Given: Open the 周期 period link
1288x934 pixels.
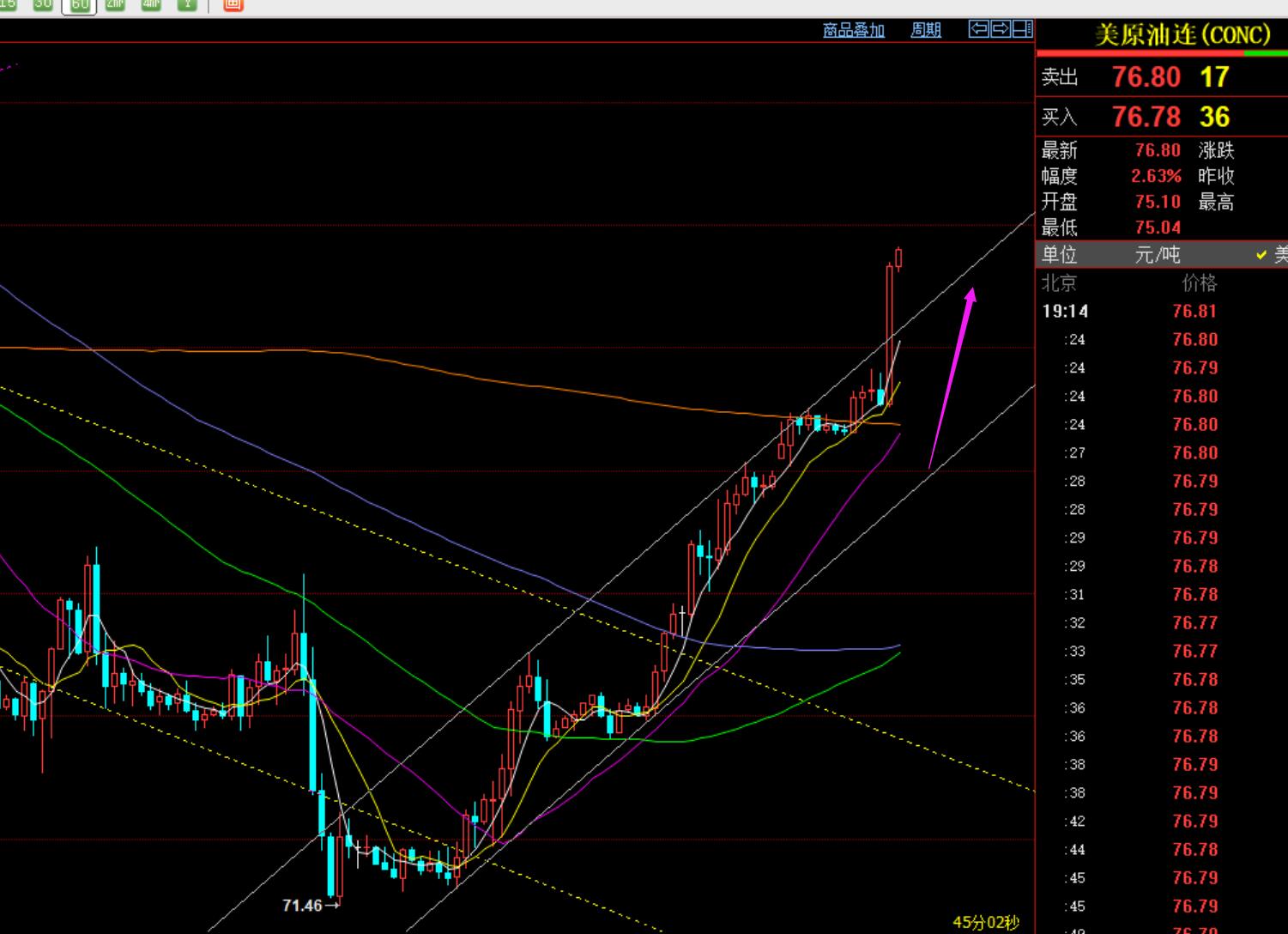Looking at the screenshot, I should coord(926,30).
